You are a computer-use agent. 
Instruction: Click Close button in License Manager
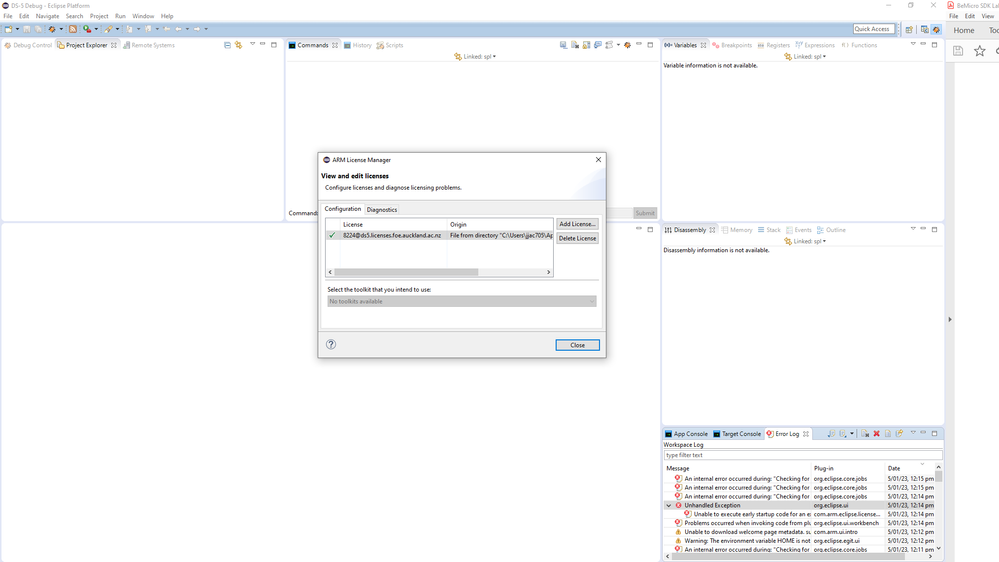click(x=577, y=345)
